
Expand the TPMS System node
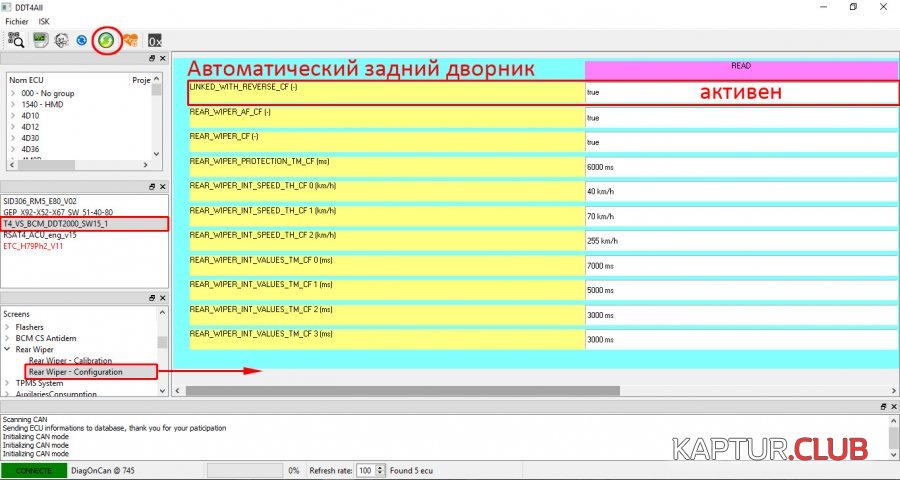(8, 383)
